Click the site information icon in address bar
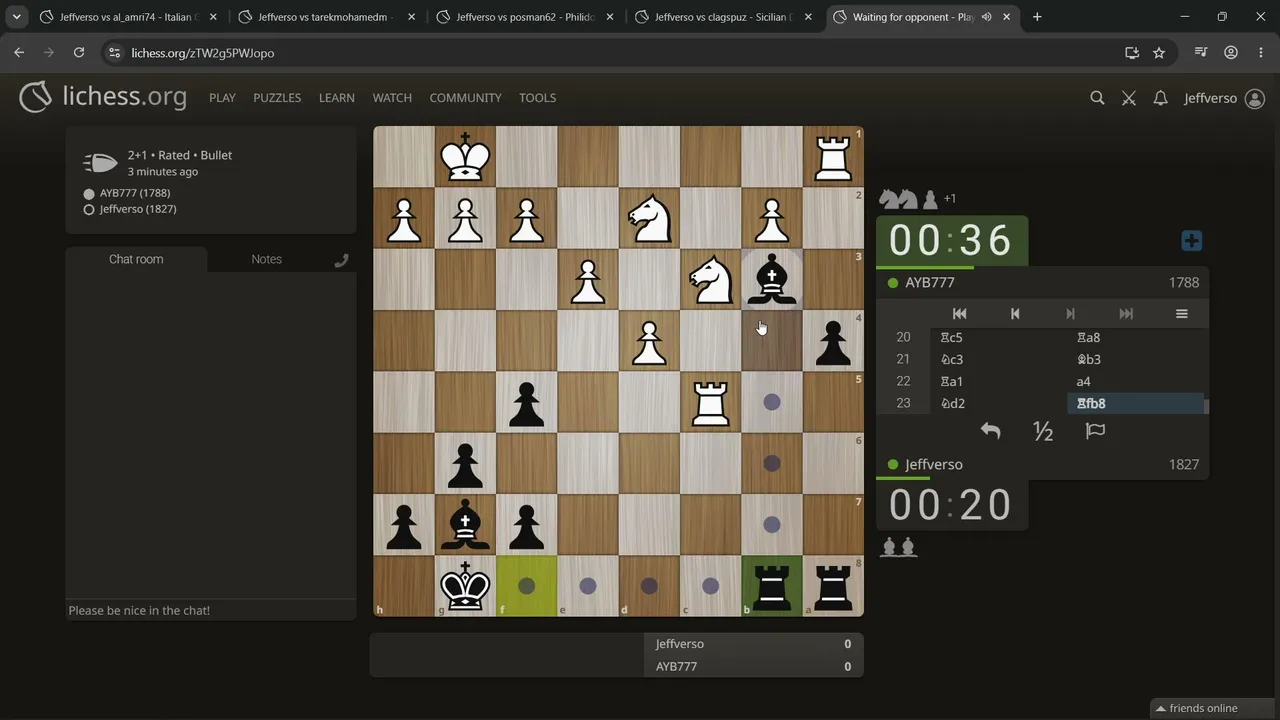Screen dimensions: 1280x720 [114, 53]
